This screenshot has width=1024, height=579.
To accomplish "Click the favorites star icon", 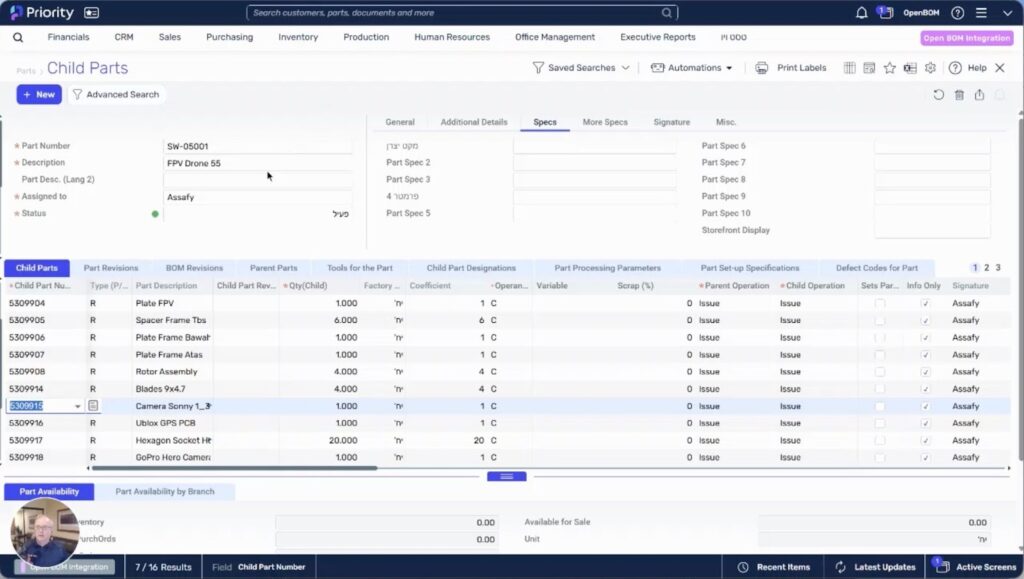I will 889,68.
